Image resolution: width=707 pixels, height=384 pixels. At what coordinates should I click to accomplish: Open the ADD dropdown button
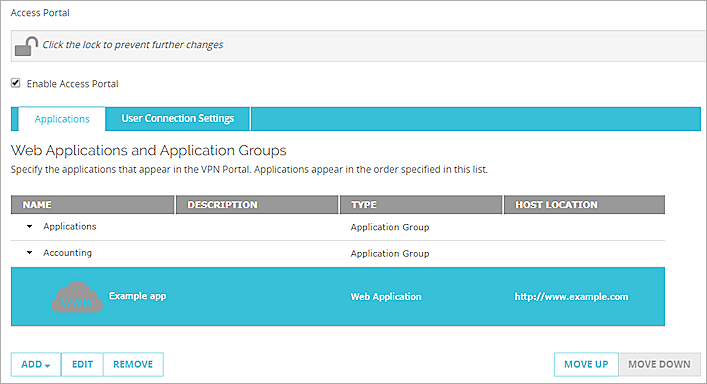coord(36,364)
